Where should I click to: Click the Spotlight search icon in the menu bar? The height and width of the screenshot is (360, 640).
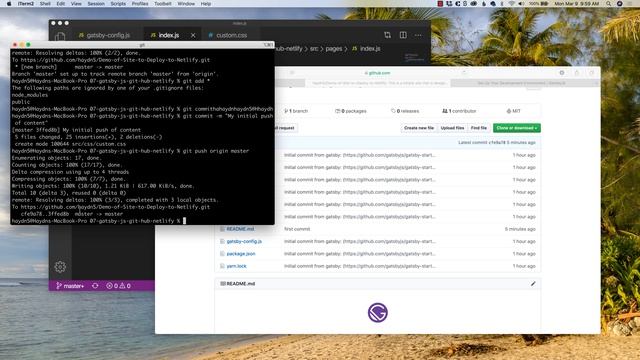(609, 4)
